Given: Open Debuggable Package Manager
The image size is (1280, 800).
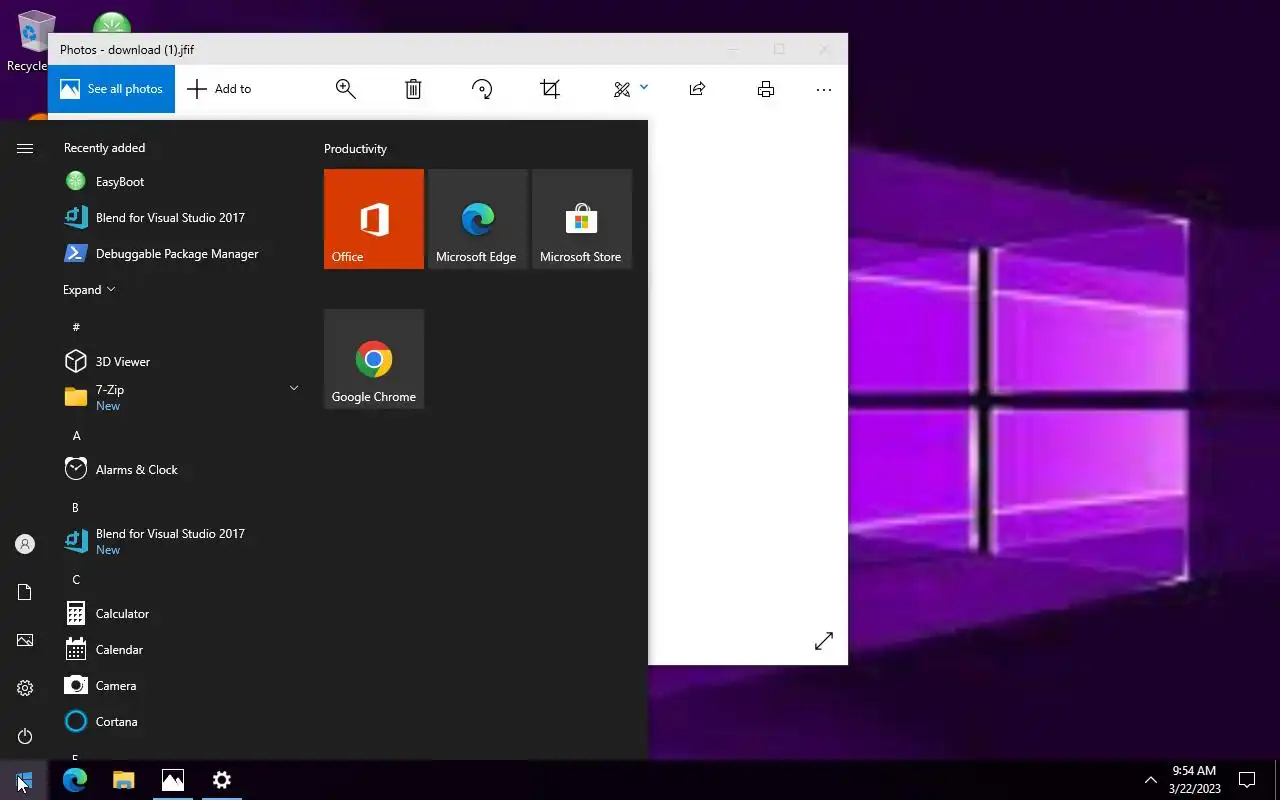Looking at the screenshot, I should point(180,254).
